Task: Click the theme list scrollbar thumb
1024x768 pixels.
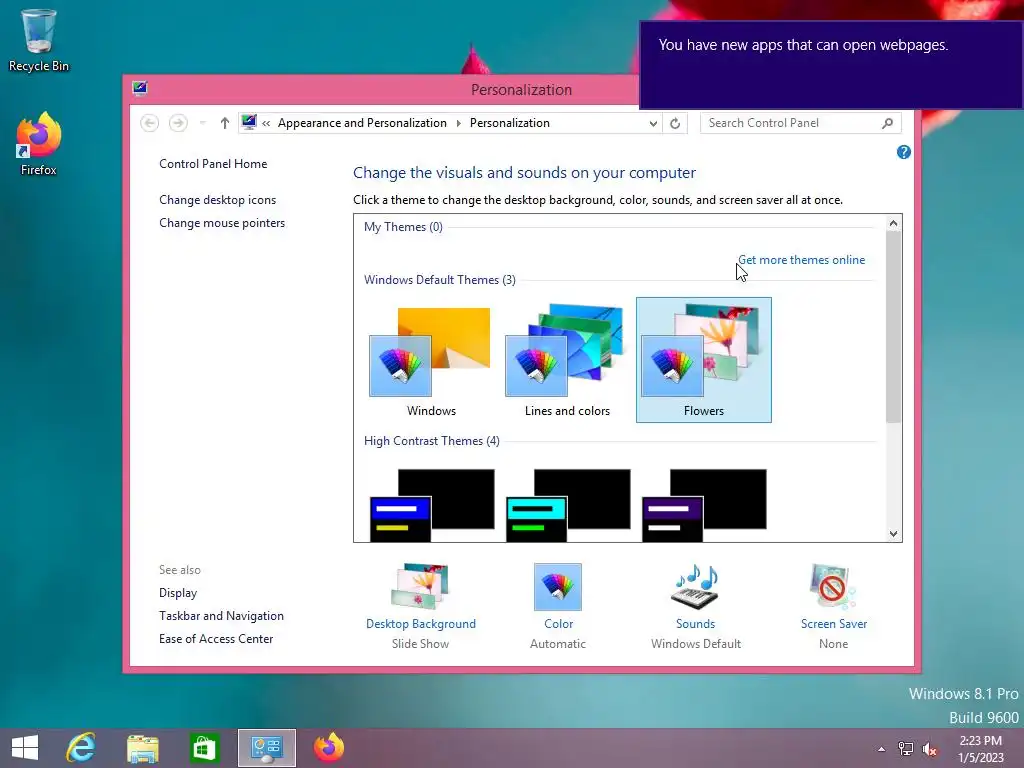Action: coord(893,327)
